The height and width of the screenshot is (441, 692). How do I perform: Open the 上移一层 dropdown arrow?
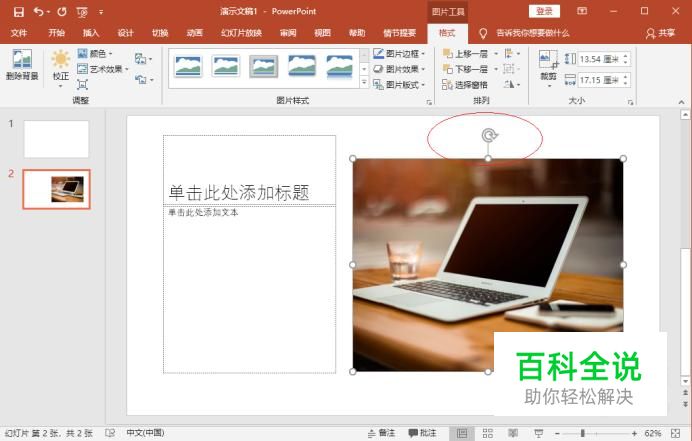pyautogui.click(x=496, y=54)
